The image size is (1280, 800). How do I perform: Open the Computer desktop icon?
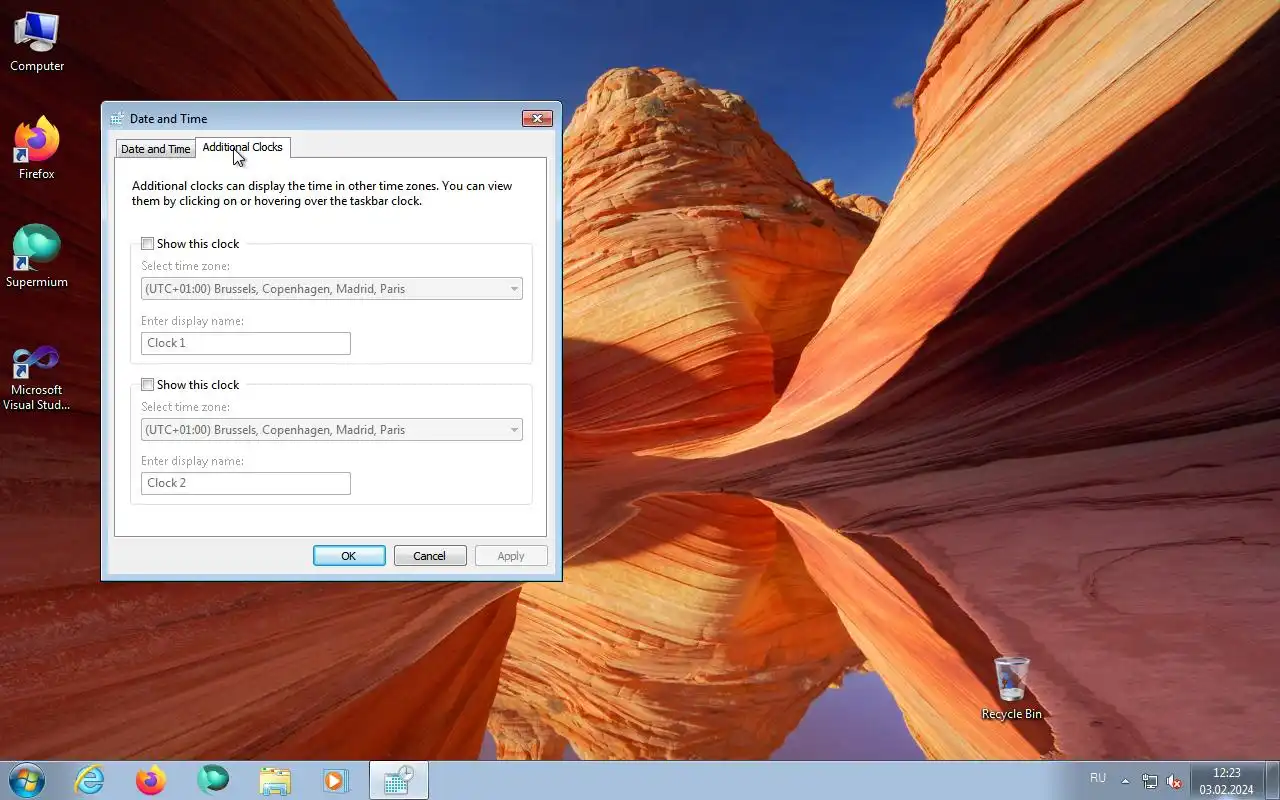pos(37,42)
